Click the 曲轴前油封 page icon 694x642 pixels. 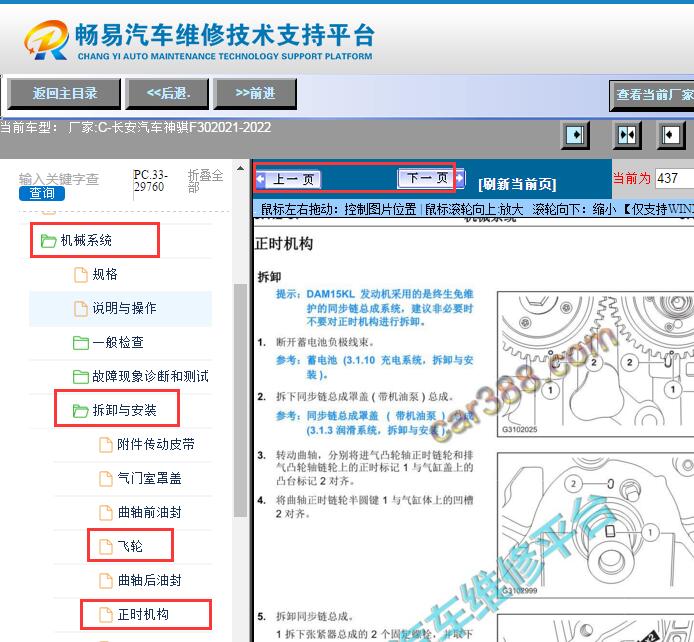(x=106, y=513)
